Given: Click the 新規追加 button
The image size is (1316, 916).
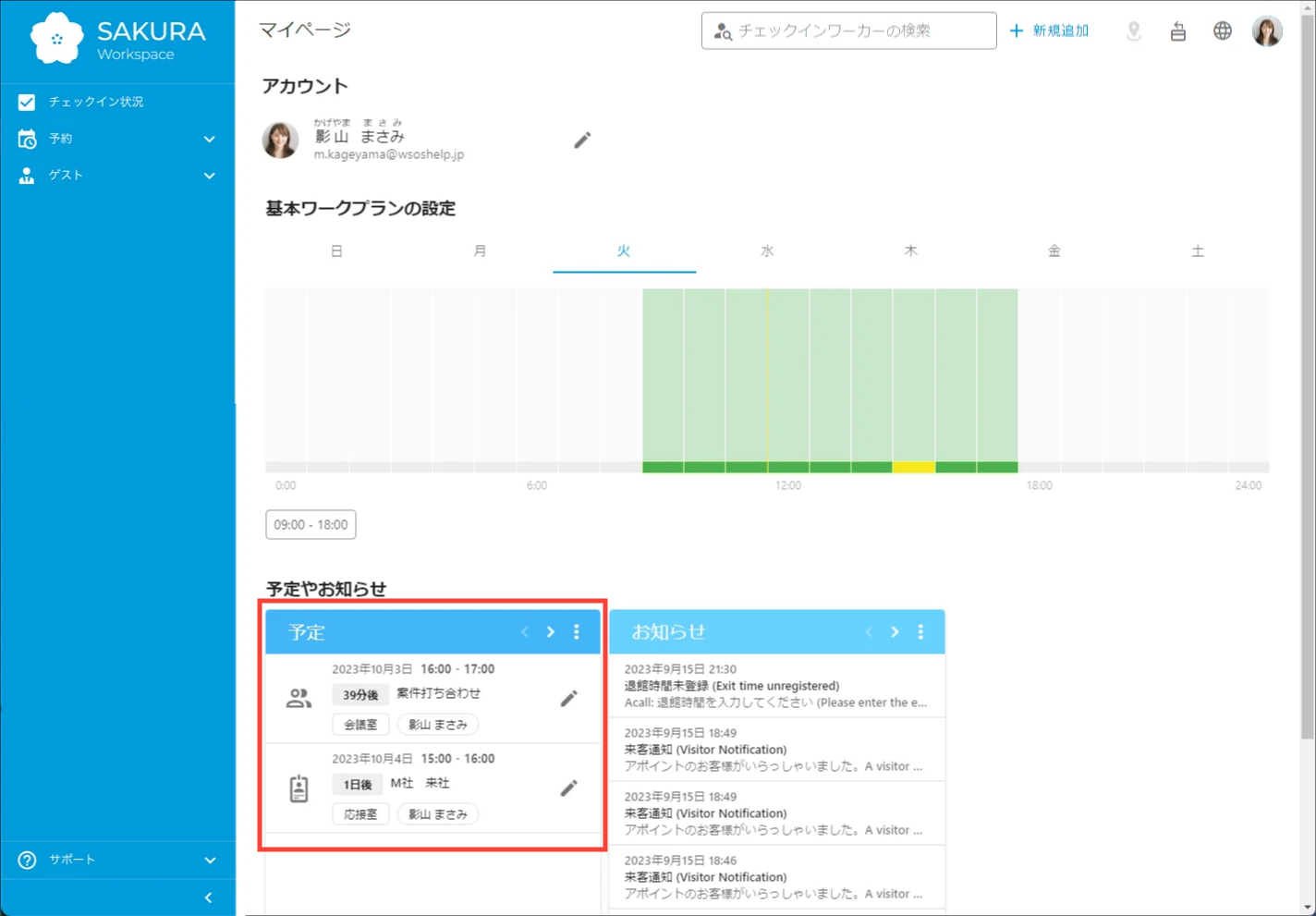Looking at the screenshot, I should tap(1050, 31).
